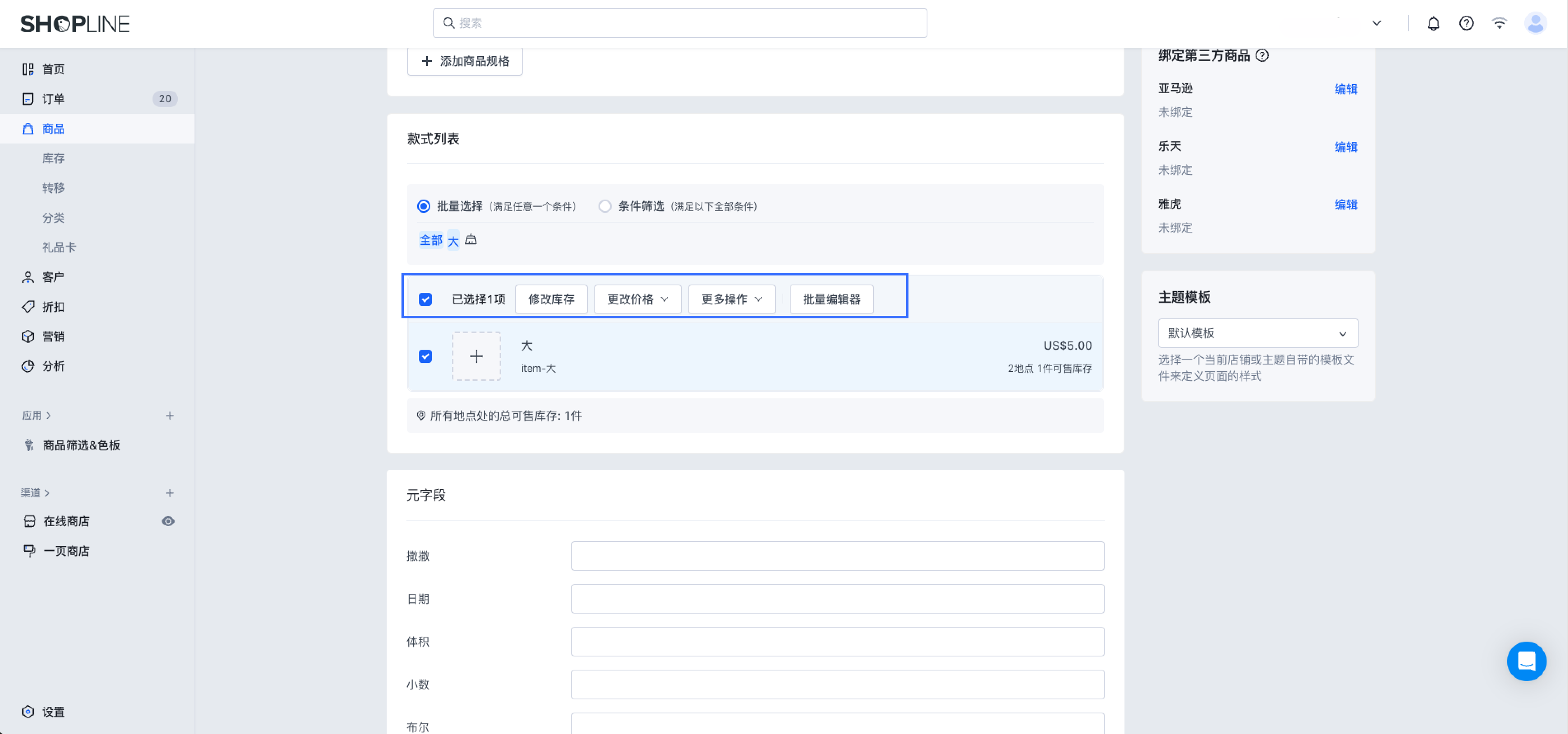The height and width of the screenshot is (734, 1568).
Task: Click the 撒撒 metafield input
Action: tap(838, 555)
